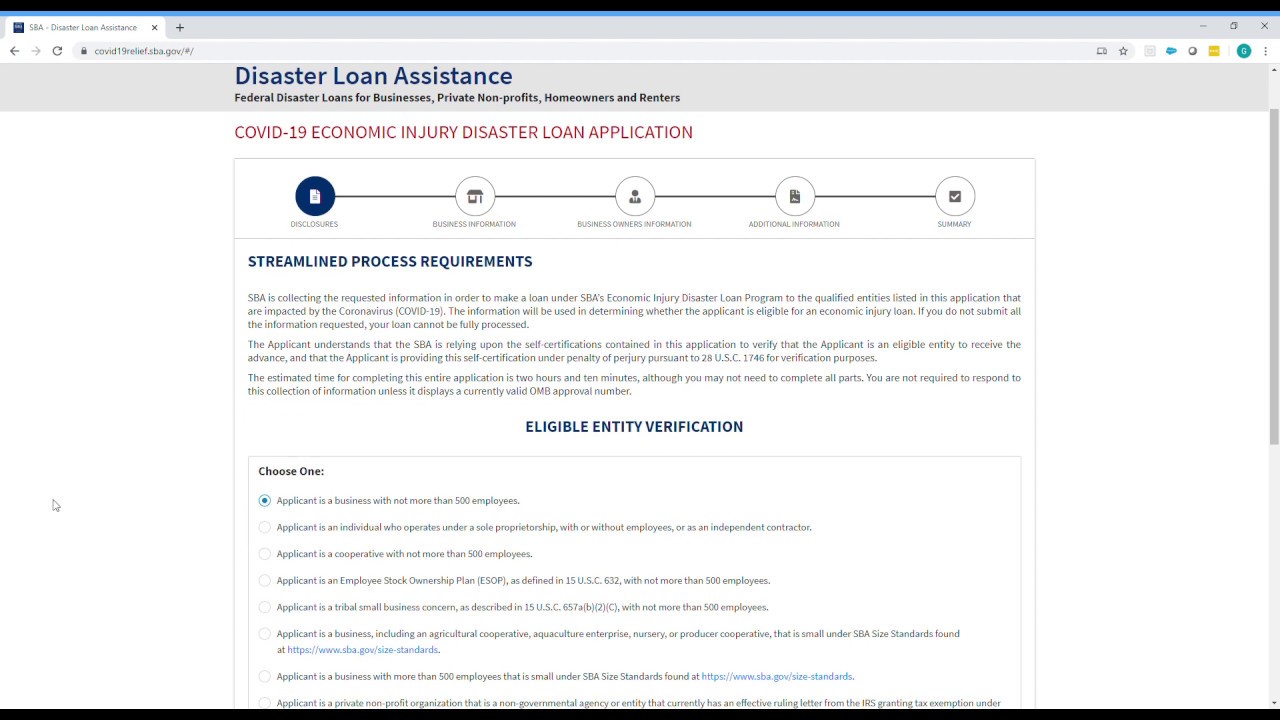Click scrollbar up arrow
The image size is (1280, 720).
click(1274, 70)
